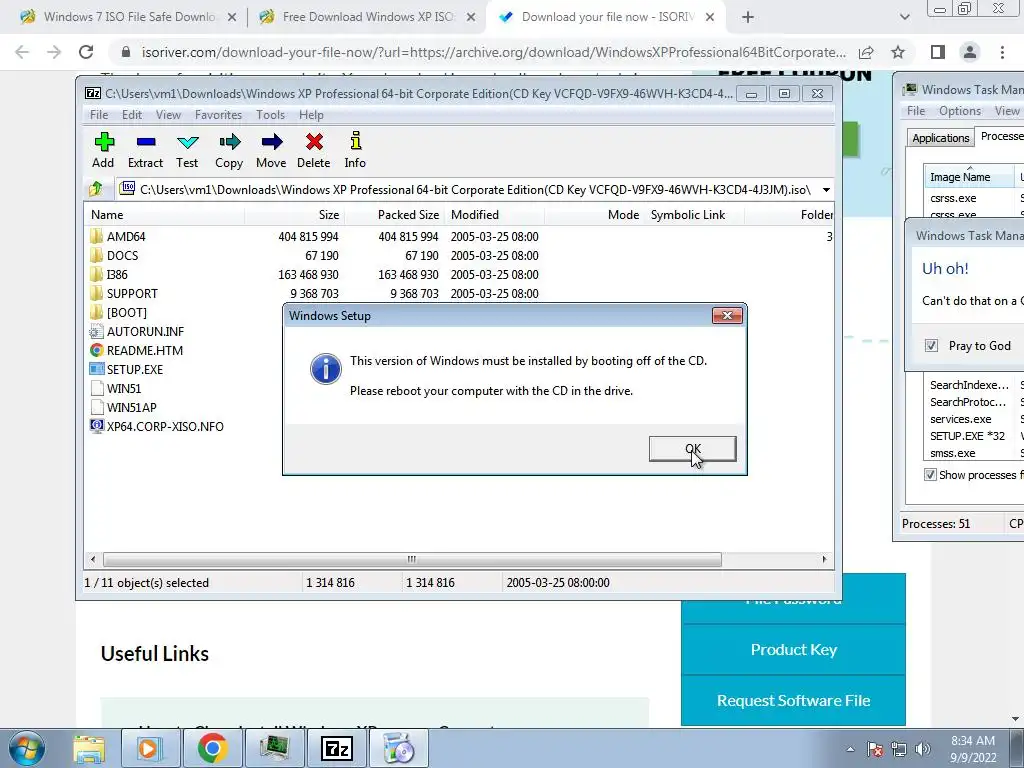1024x768 pixels.
Task: Select the AMD64 folder
Action: [126, 236]
